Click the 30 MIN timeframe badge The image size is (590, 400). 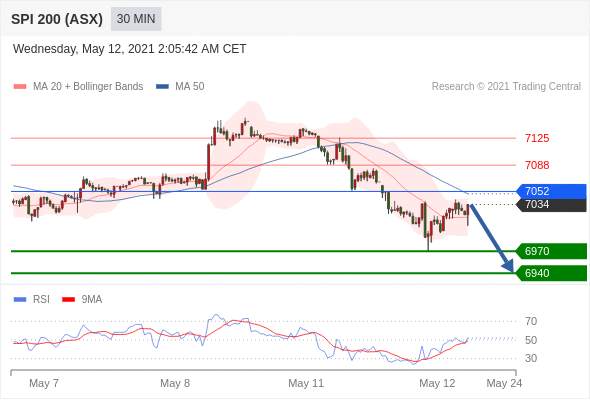click(x=136, y=19)
